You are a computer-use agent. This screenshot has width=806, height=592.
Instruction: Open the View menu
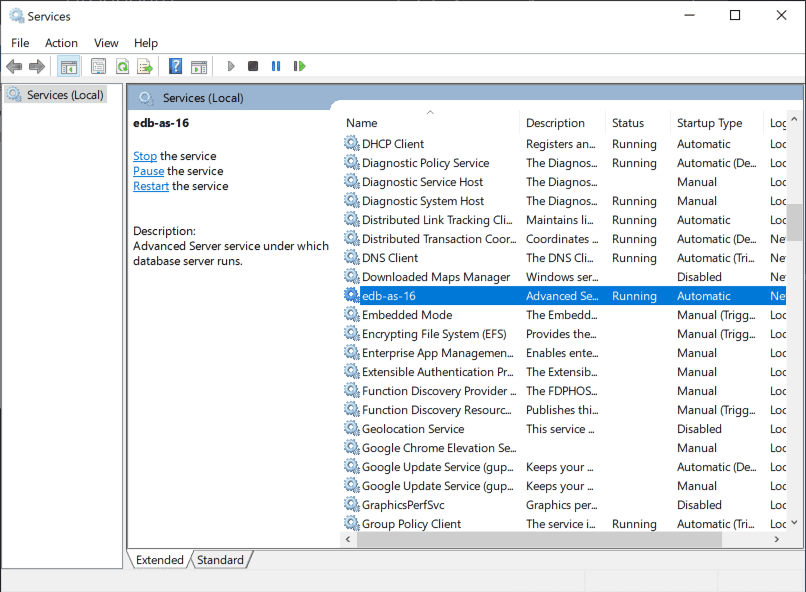(x=106, y=43)
